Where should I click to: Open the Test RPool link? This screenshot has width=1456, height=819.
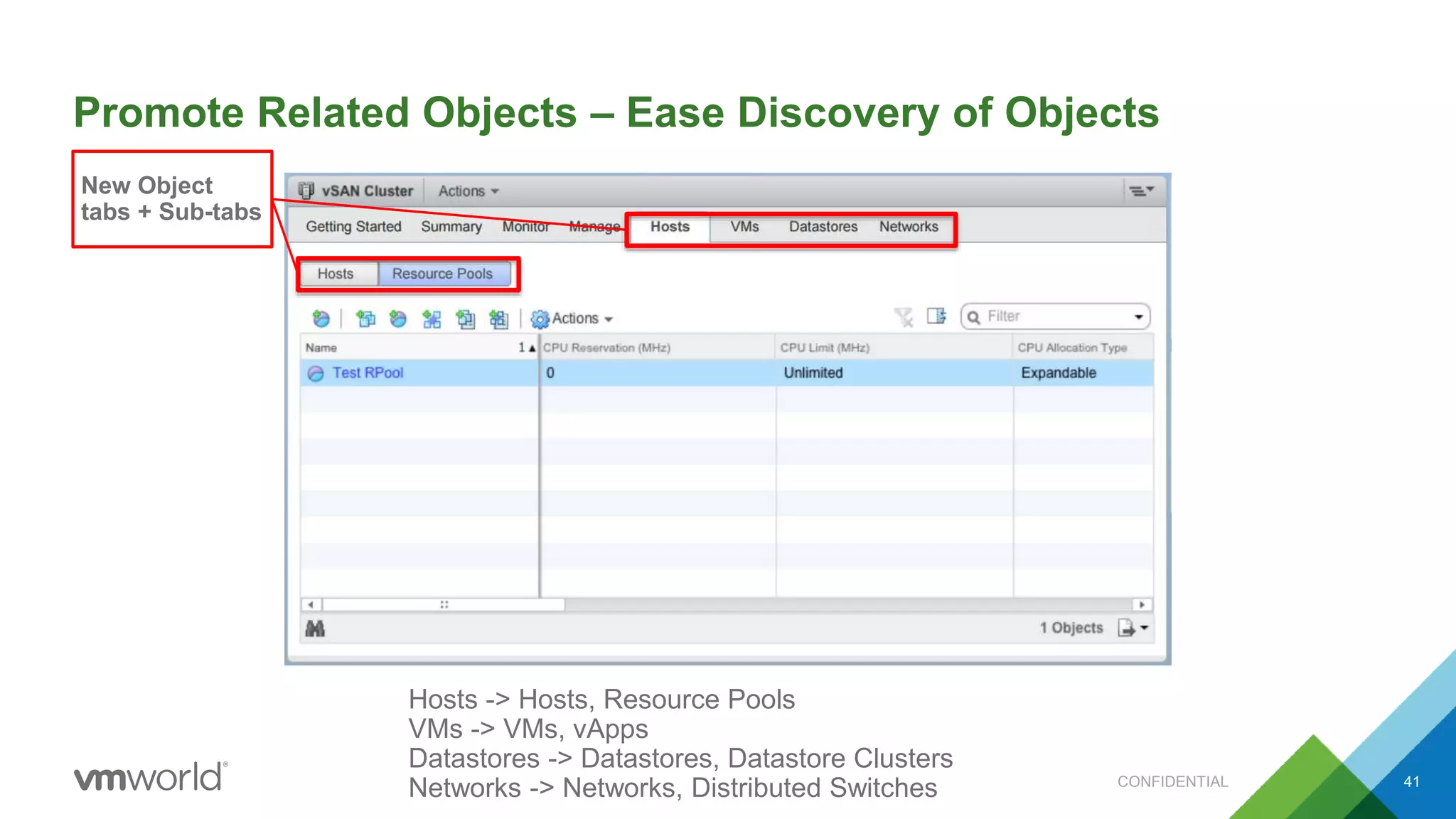tap(368, 373)
